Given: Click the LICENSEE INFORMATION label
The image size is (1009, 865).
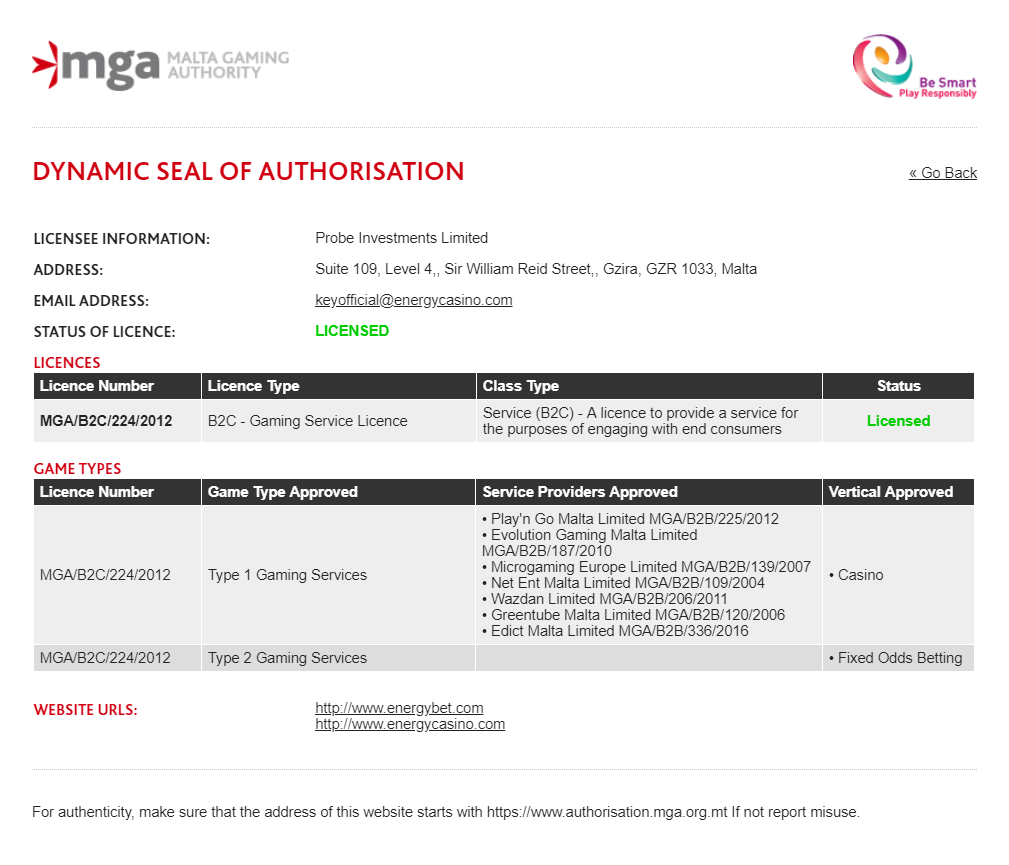Looking at the screenshot, I should tap(122, 239).
